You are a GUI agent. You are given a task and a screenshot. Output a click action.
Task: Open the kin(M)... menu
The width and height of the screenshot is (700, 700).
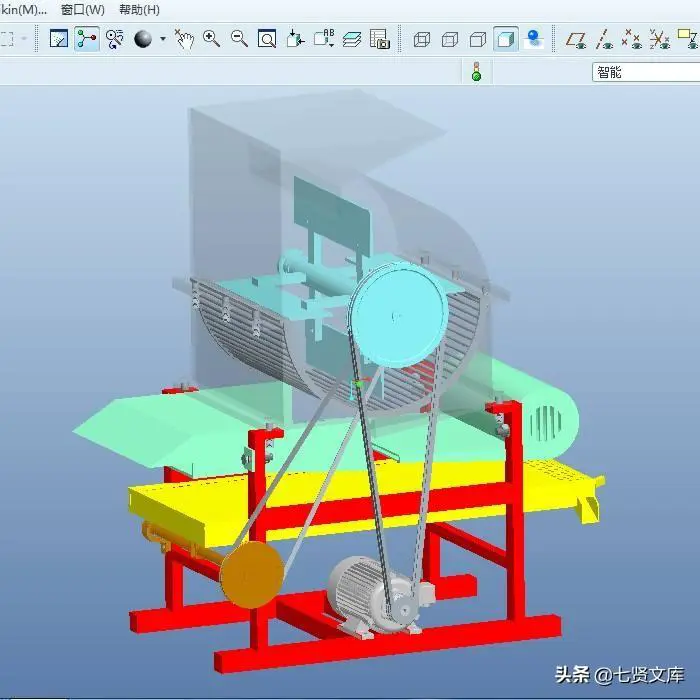point(24,10)
